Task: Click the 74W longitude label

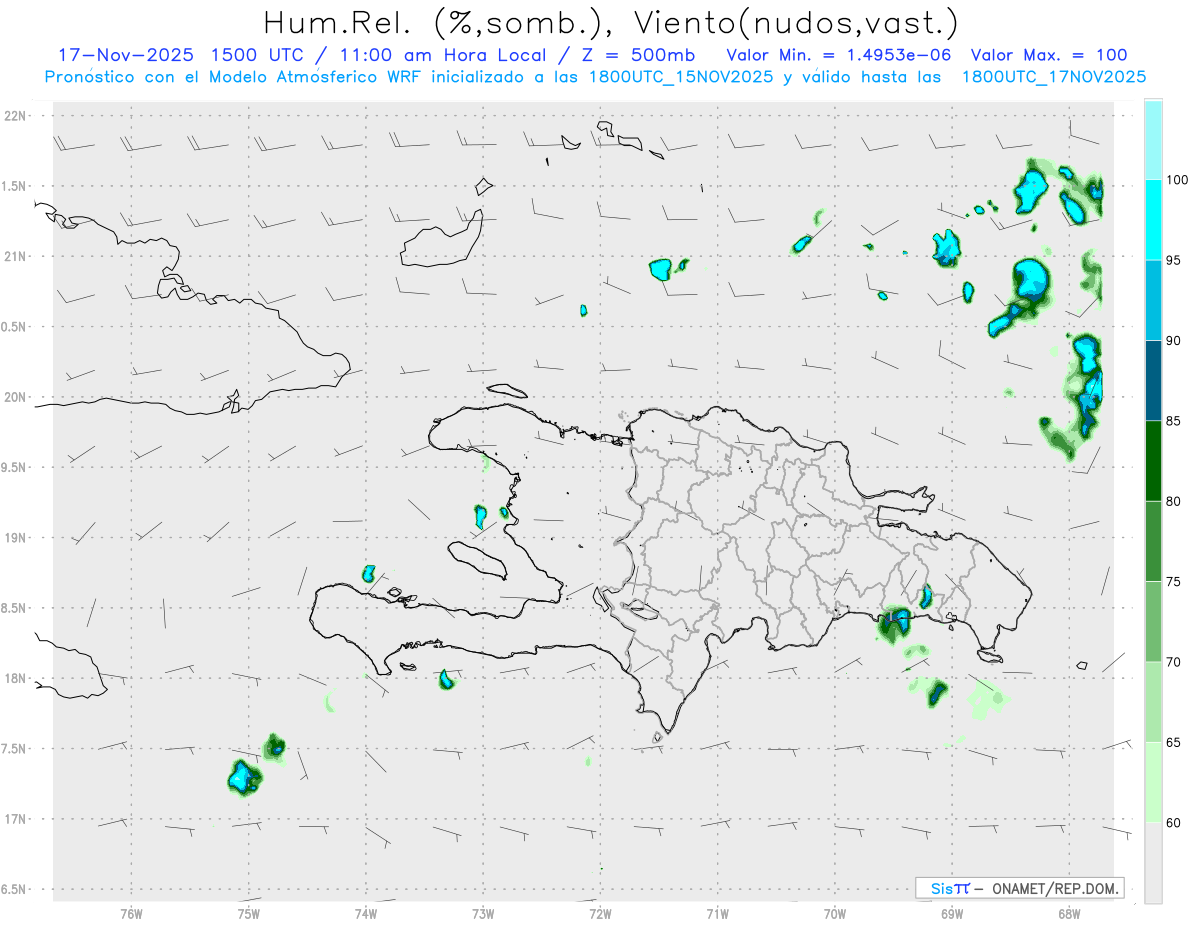Action: [x=365, y=913]
